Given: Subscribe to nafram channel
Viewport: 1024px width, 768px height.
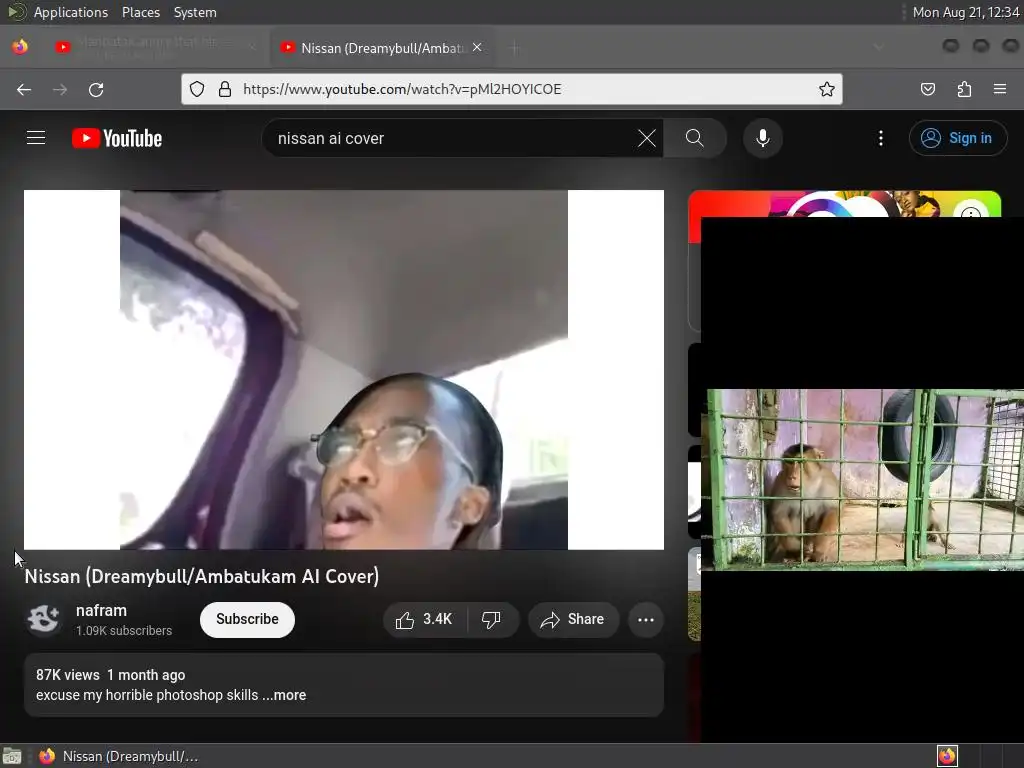Looking at the screenshot, I should click(247, 620).
